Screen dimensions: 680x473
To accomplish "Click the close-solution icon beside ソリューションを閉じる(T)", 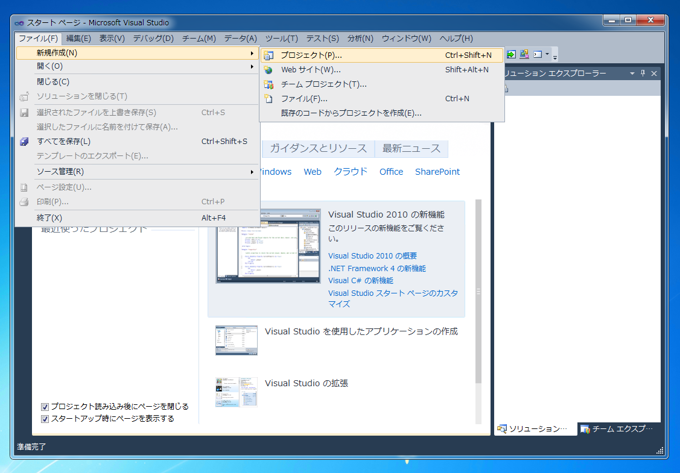I will [x=24, y=97].
